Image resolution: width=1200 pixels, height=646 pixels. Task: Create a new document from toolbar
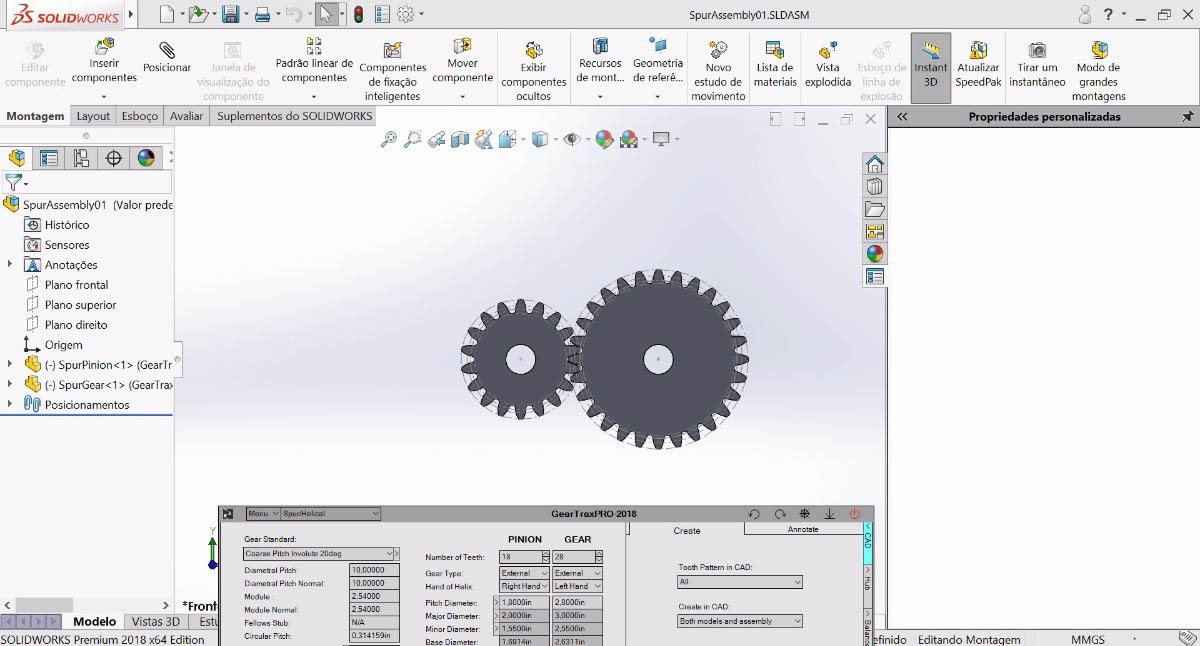[167, 15]
